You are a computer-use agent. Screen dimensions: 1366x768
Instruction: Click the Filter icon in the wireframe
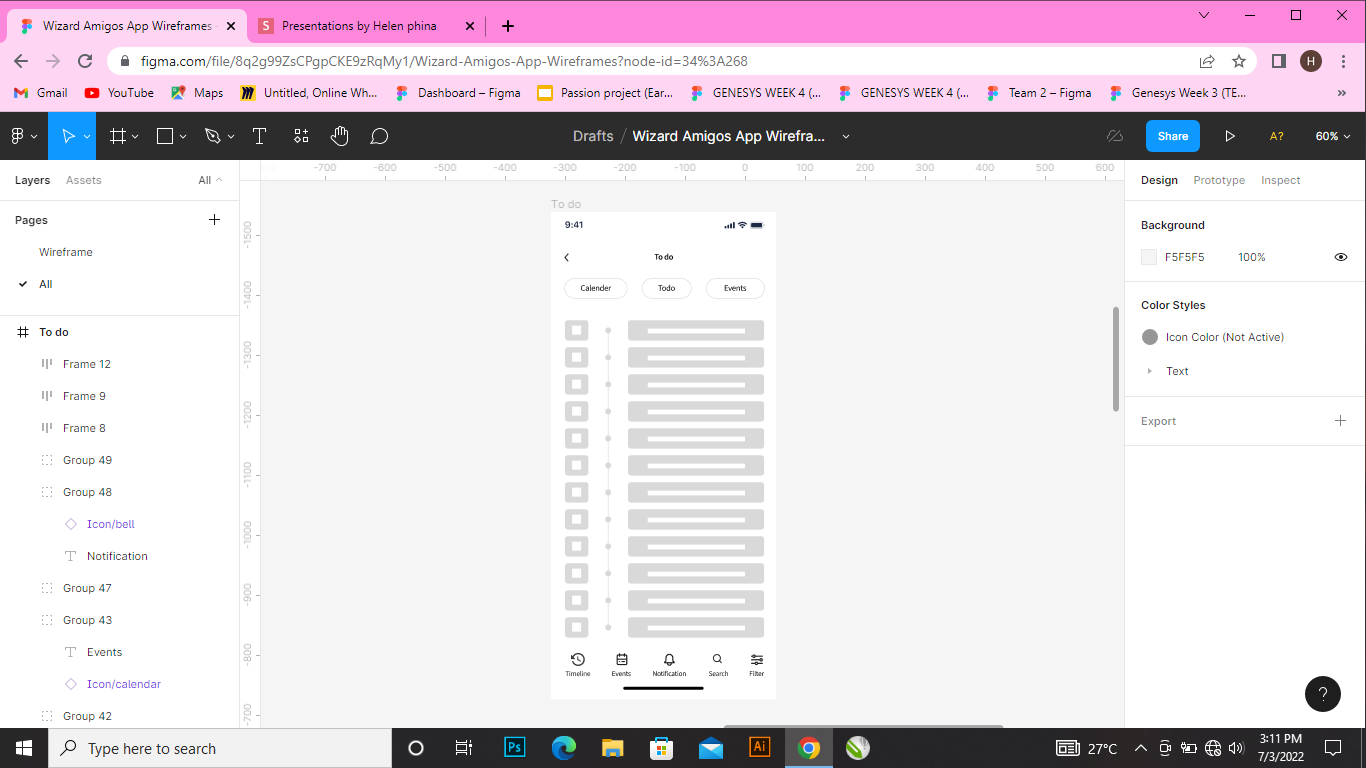757,659
